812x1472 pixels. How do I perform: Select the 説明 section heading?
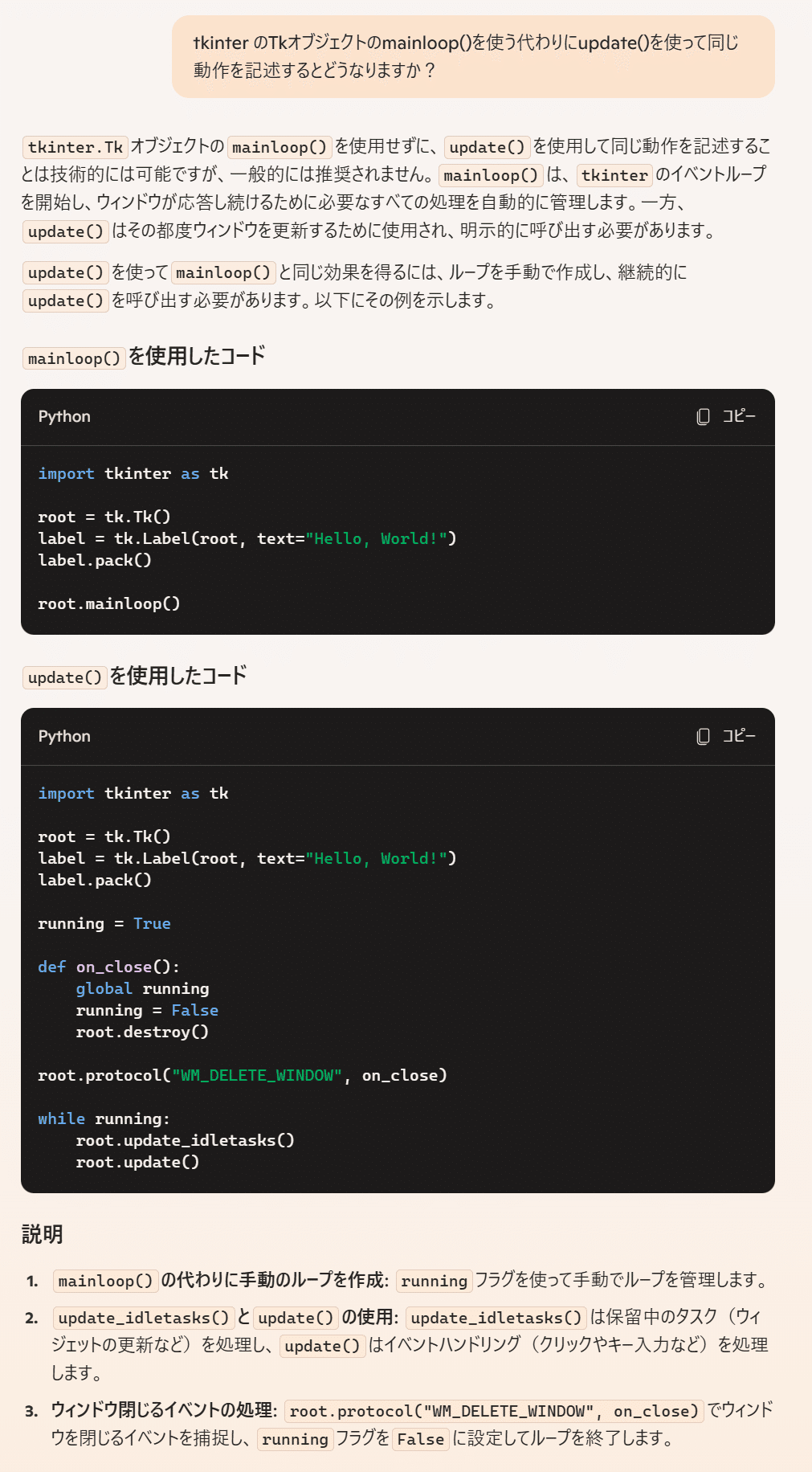coord(41,1235)
